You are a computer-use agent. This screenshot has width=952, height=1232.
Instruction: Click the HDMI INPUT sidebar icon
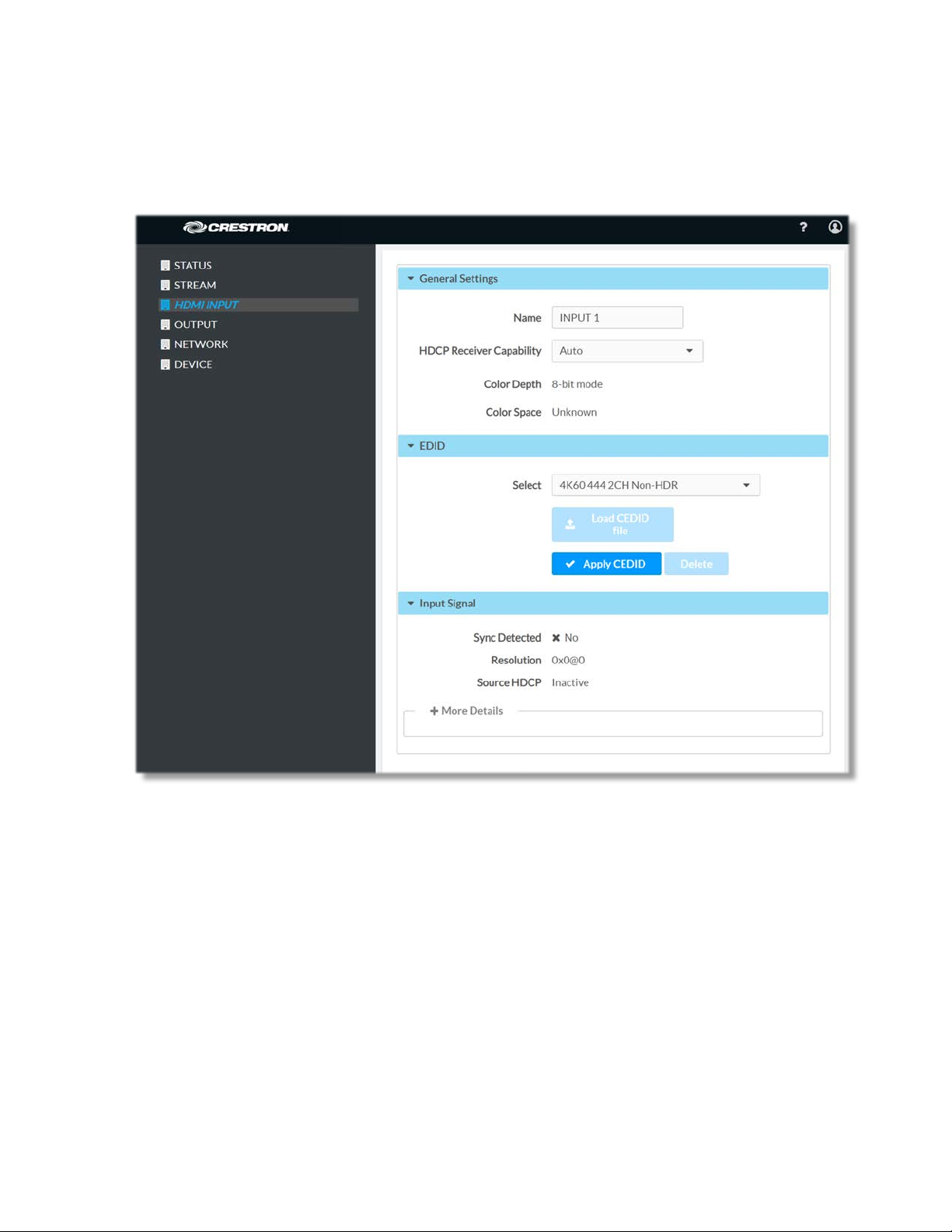click(x=165, y=305)
